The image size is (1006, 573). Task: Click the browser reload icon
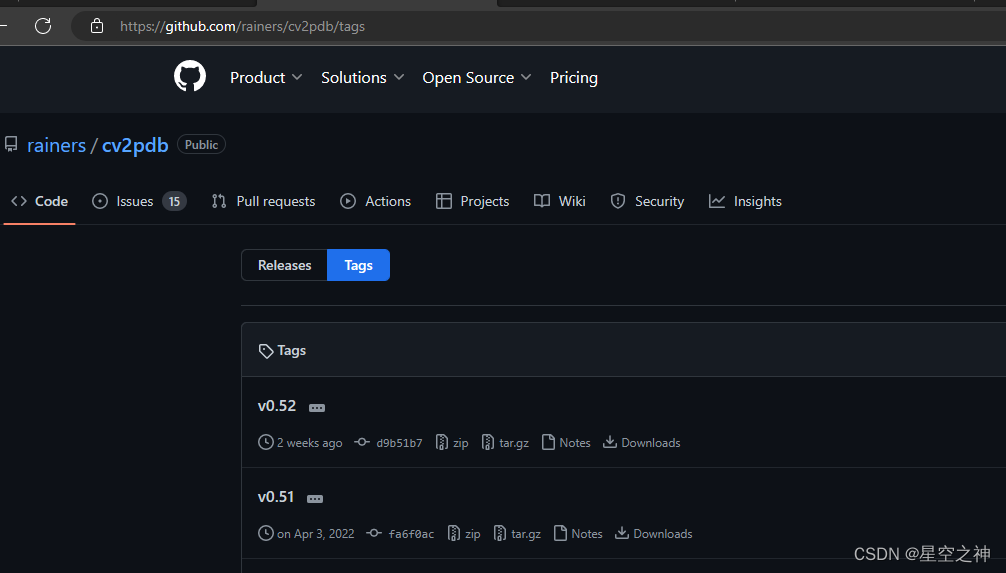(x=43, y=26)
